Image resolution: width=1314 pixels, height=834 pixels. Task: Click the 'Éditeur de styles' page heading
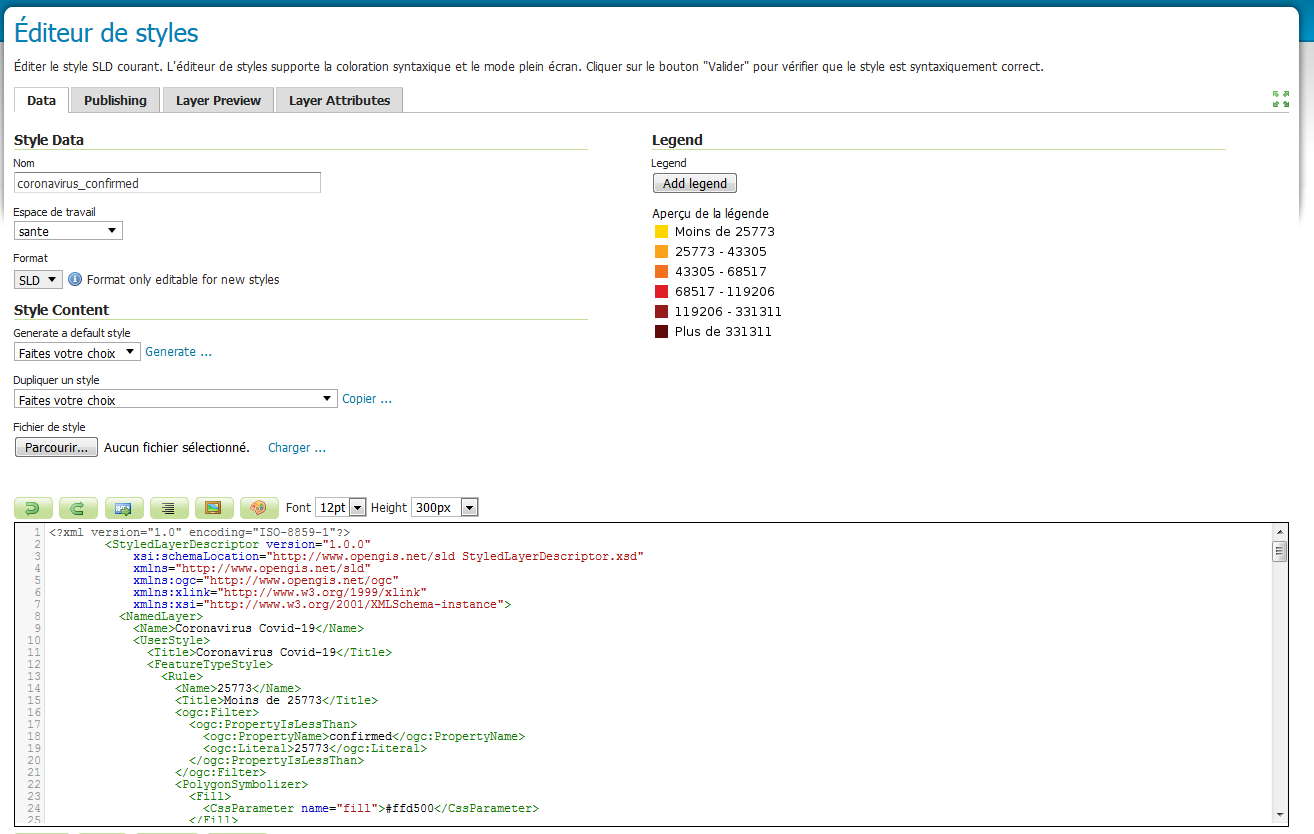click(x=106, y=33)
